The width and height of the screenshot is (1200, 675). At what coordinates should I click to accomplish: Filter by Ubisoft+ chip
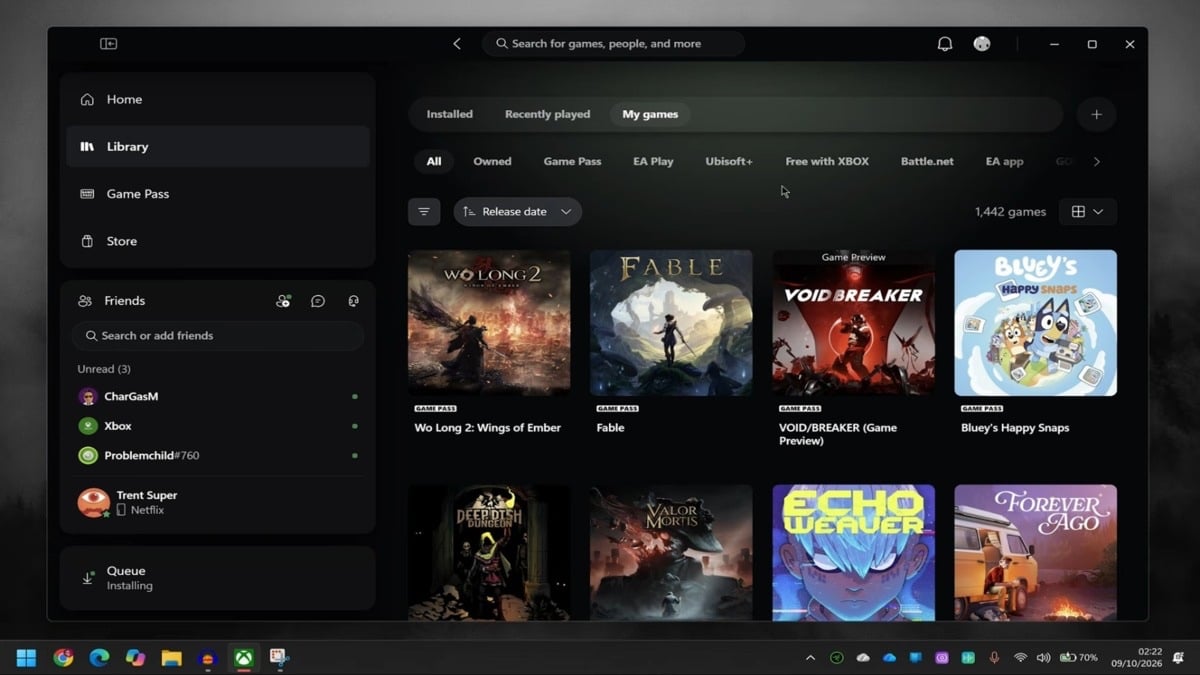coord(729,161)
